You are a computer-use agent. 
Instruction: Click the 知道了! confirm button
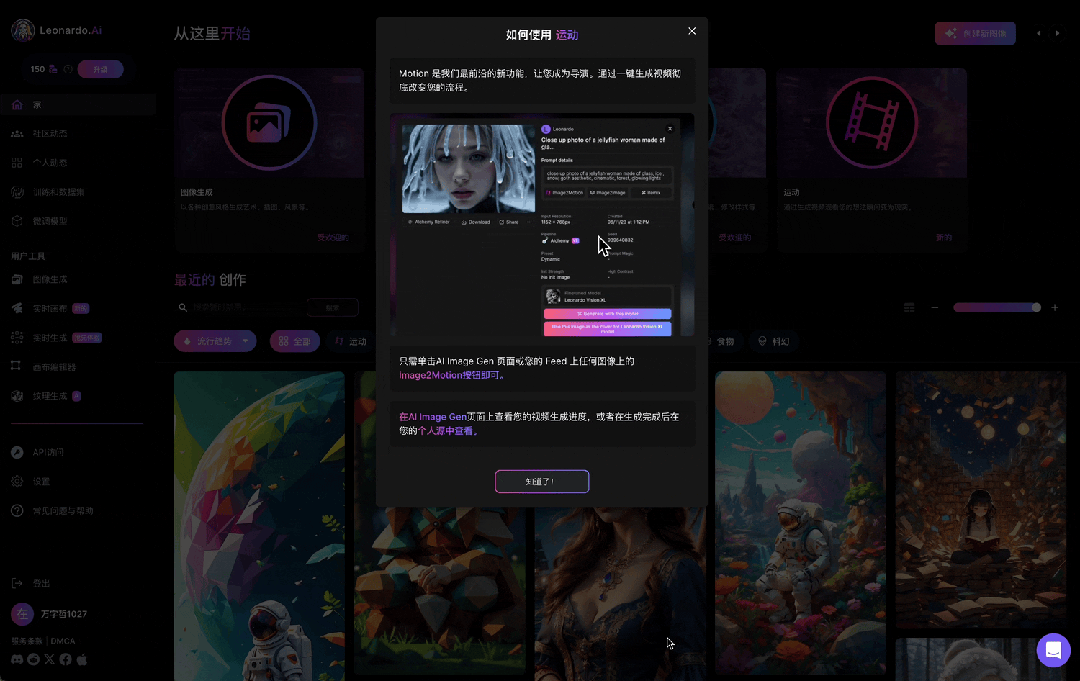tap(542, 481)
